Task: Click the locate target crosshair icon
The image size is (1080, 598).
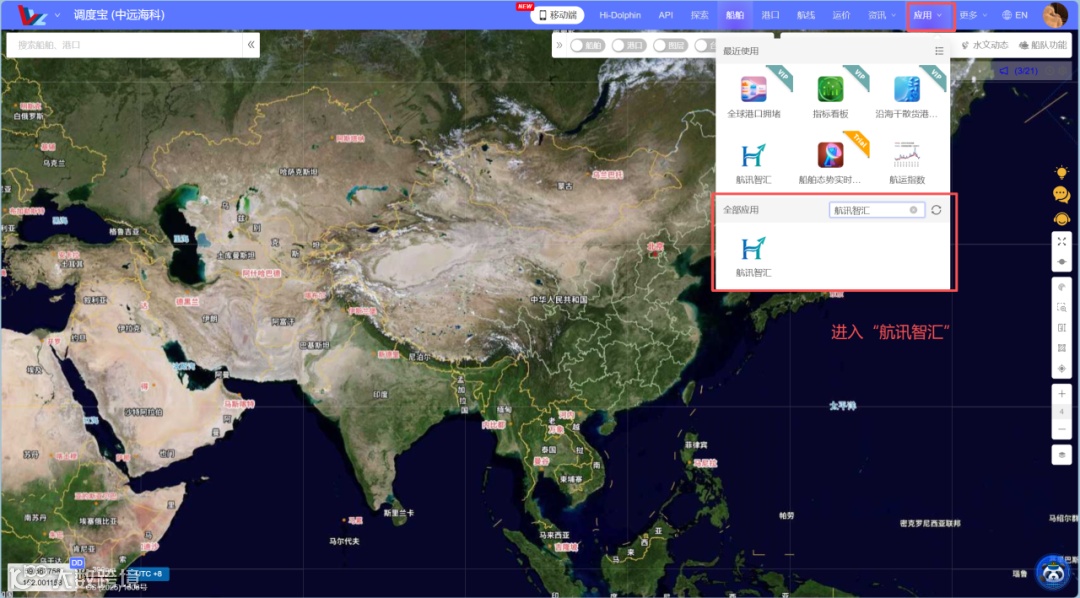Action: tap(1061, 369)
